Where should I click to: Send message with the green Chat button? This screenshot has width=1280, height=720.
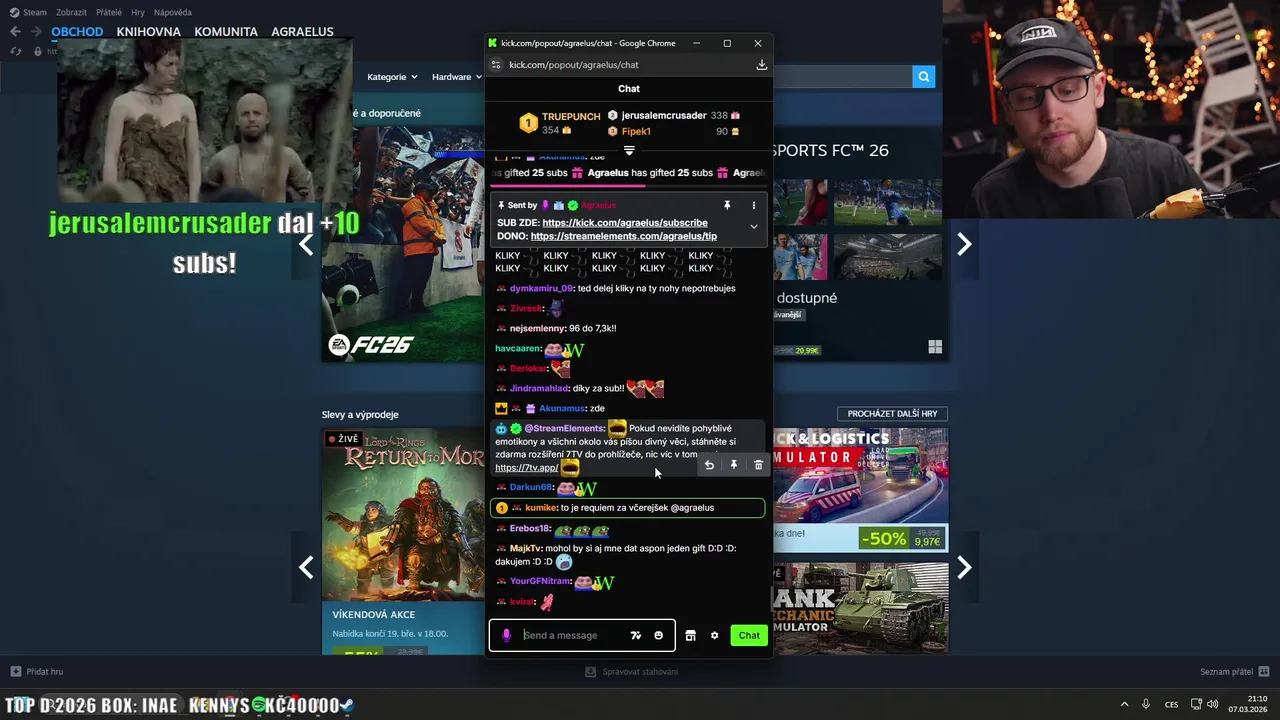749,635
